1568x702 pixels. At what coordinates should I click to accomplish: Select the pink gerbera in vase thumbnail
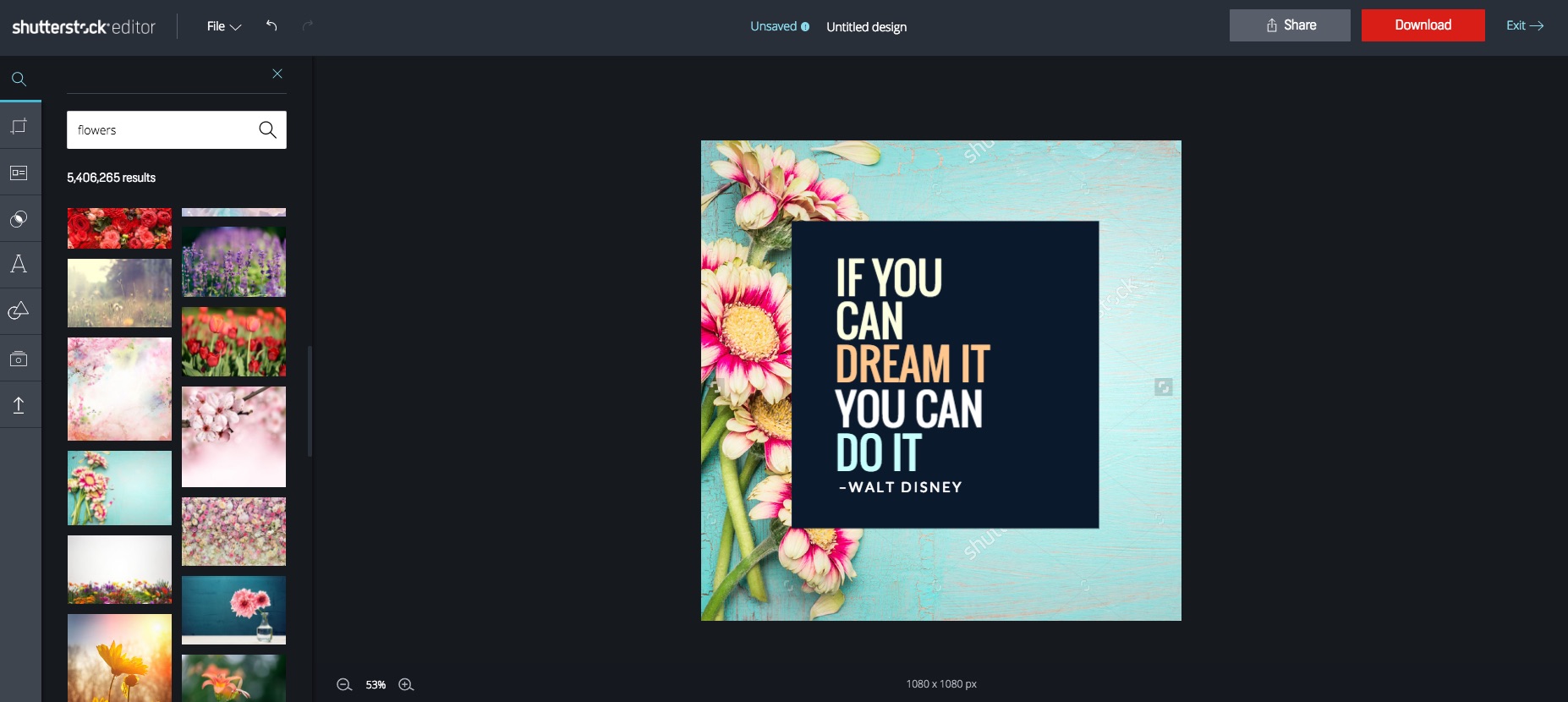point(233,610)
